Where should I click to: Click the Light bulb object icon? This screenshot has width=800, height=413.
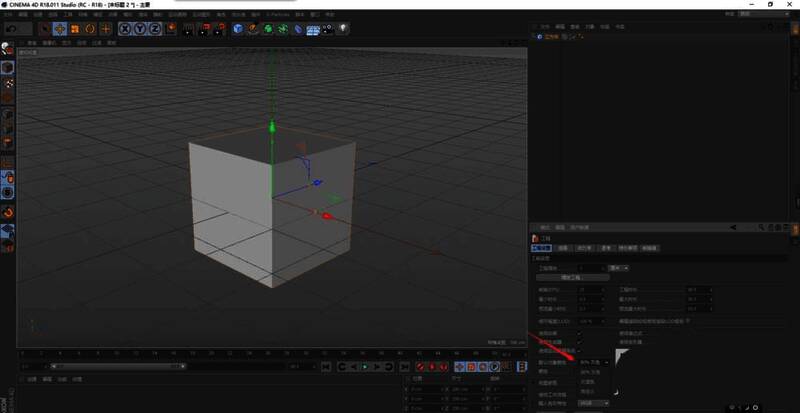[x=345, y=29]
